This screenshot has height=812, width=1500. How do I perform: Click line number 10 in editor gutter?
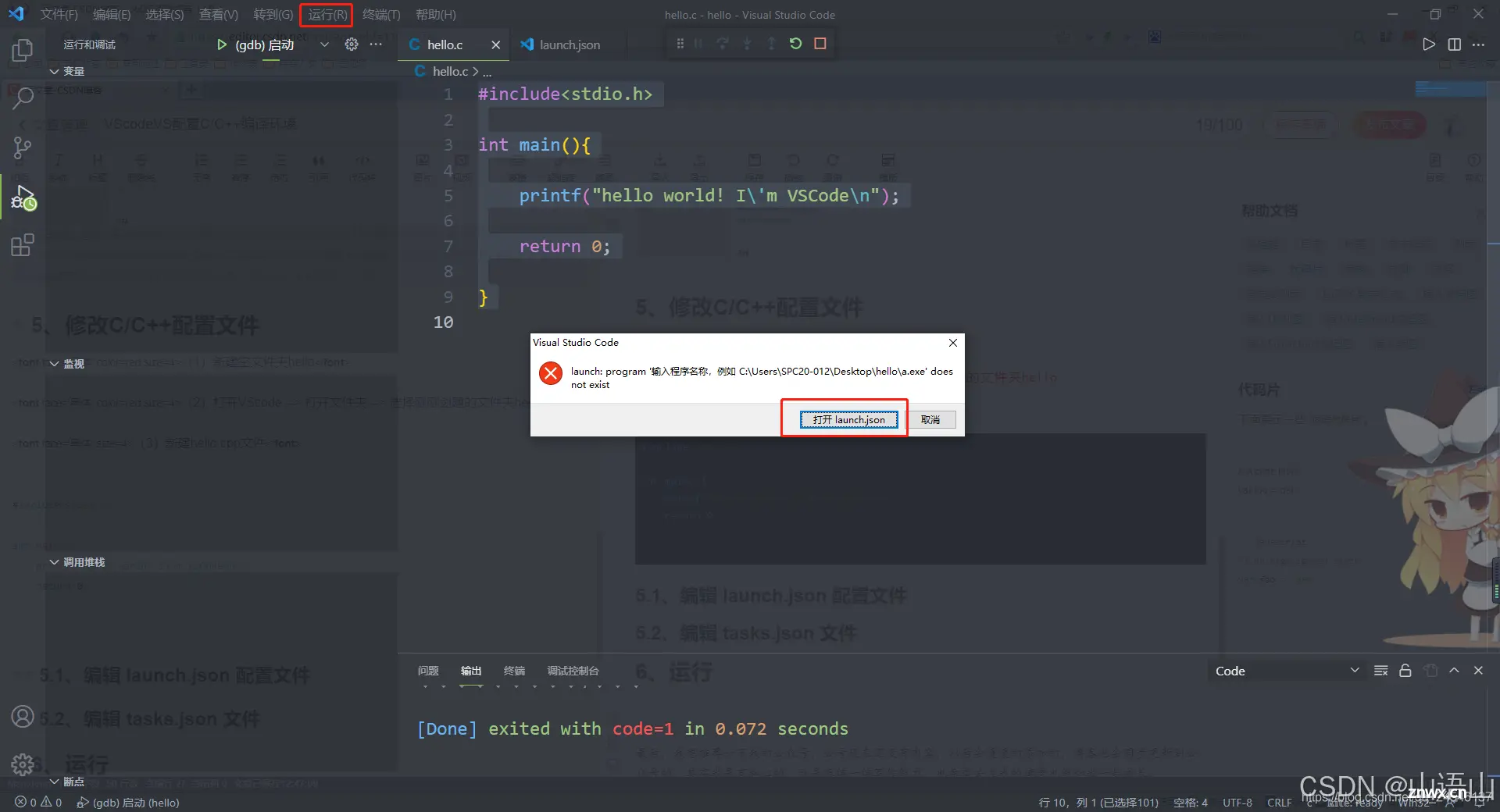pos(443,322)
